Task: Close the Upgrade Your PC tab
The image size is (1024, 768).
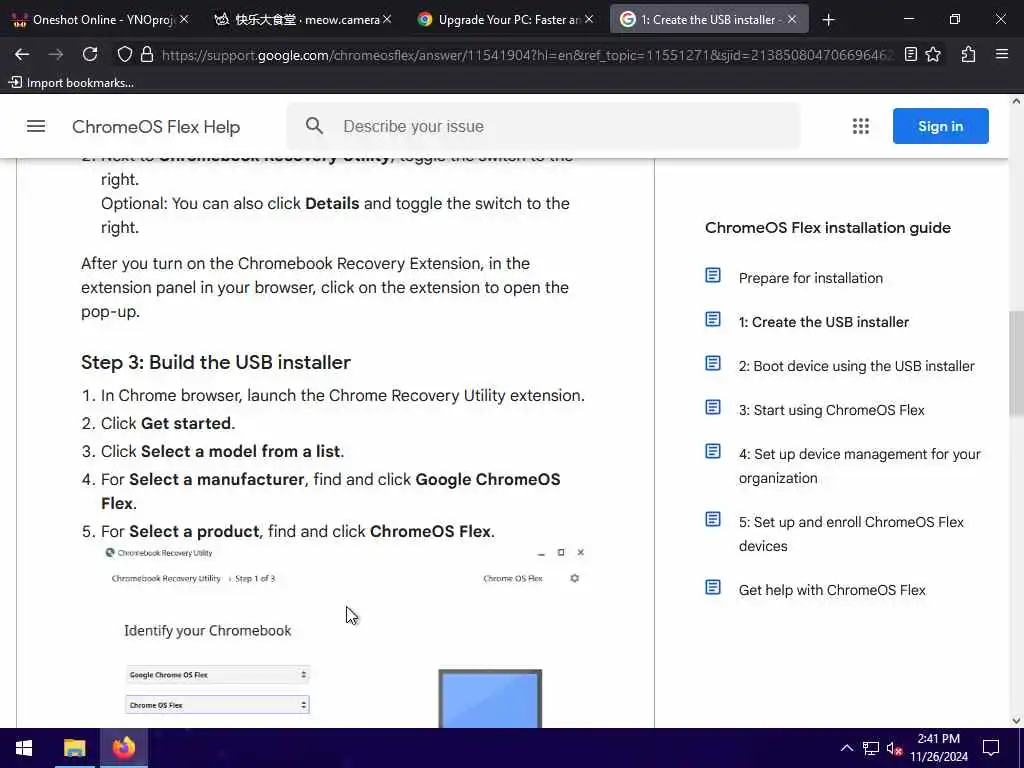Action: pyautogui.click(x=589, y=20)
